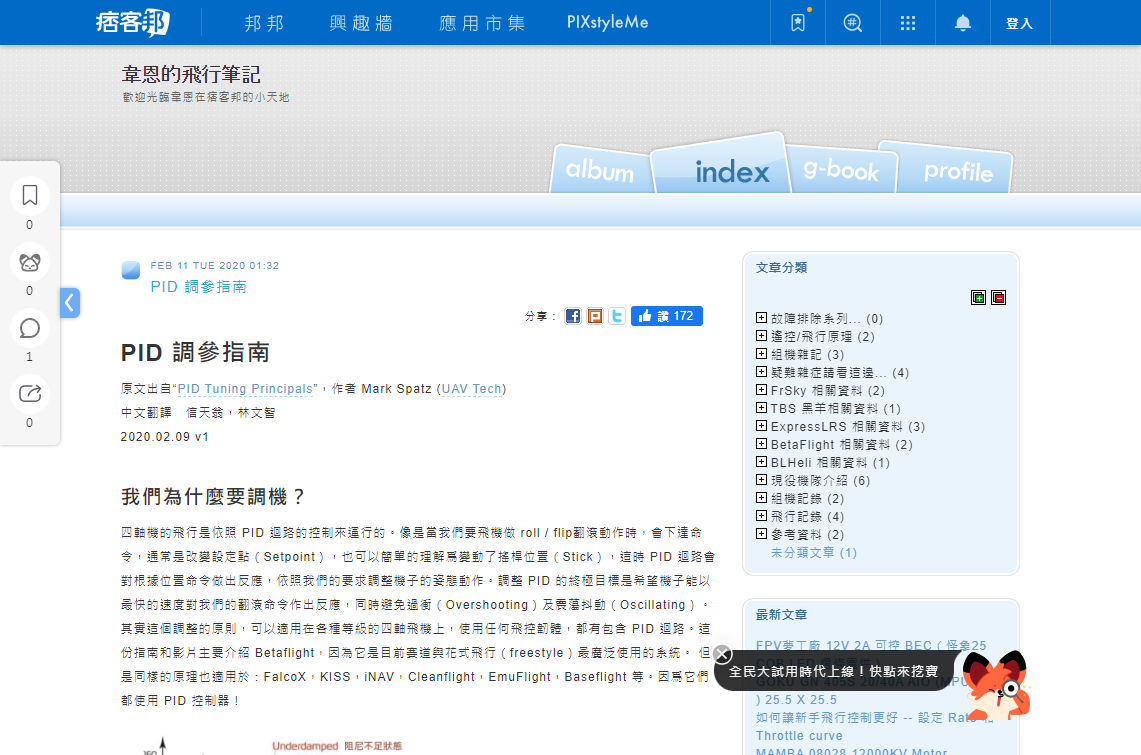This screenshot has width=1141, height=755.
Task: Open blog title 韋恩的飛行筆記
Action: point(191,74)
